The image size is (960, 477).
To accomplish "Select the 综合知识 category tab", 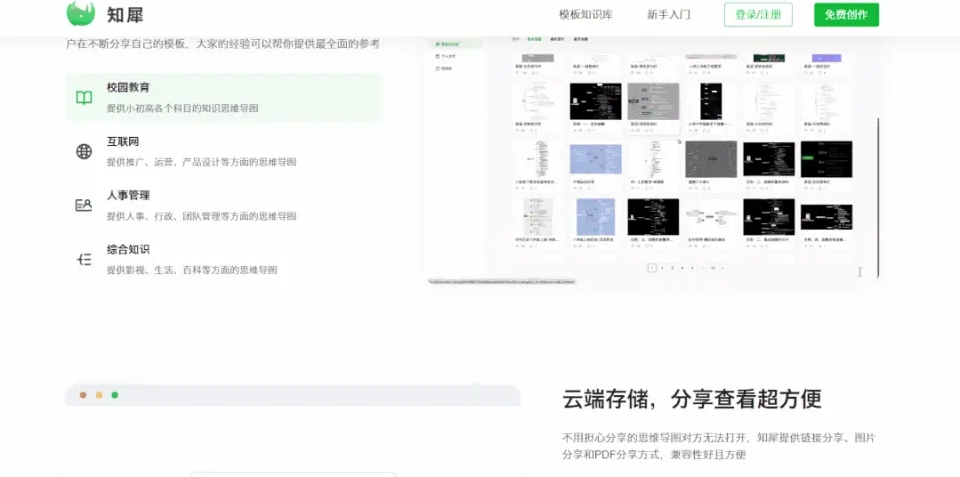I will (225, 259).
